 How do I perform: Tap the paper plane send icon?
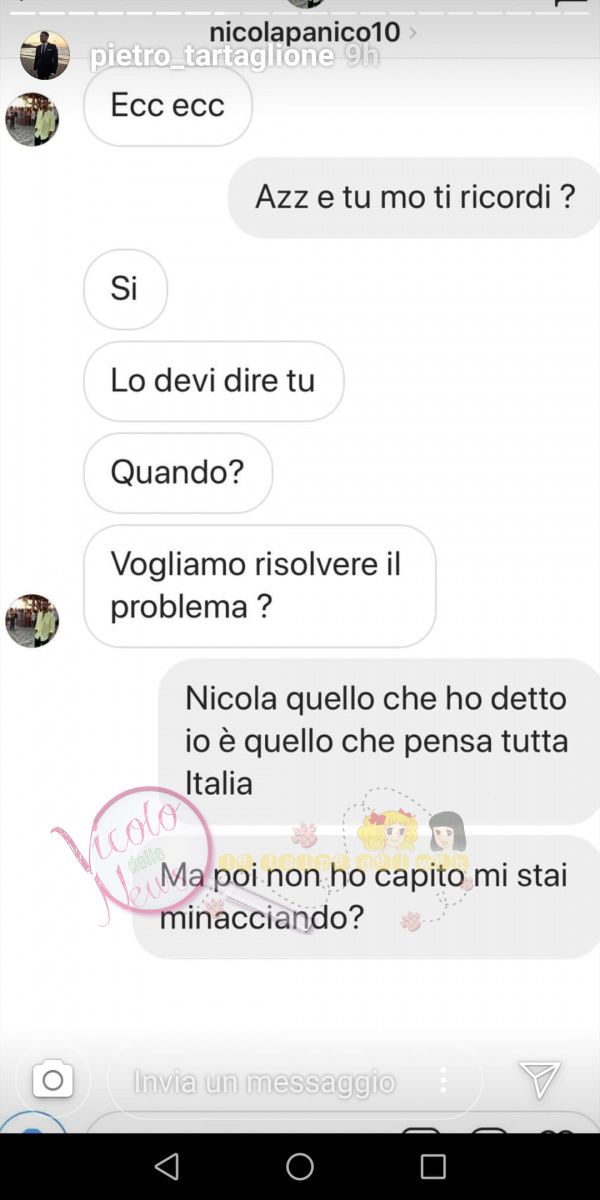click(539, 1080)
